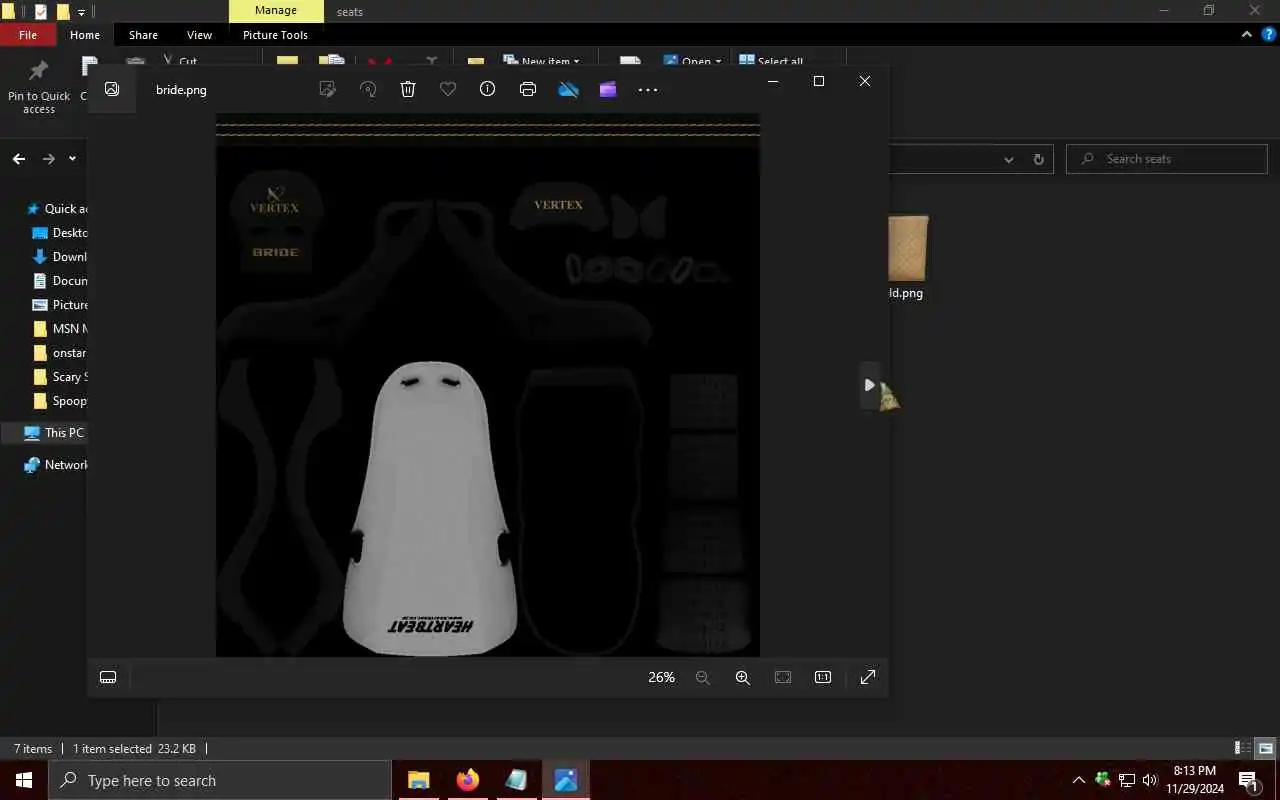Open the File menu tab
Image resolution: width=1280 pixels, height=800 pixels.
(x=28, y=35)
